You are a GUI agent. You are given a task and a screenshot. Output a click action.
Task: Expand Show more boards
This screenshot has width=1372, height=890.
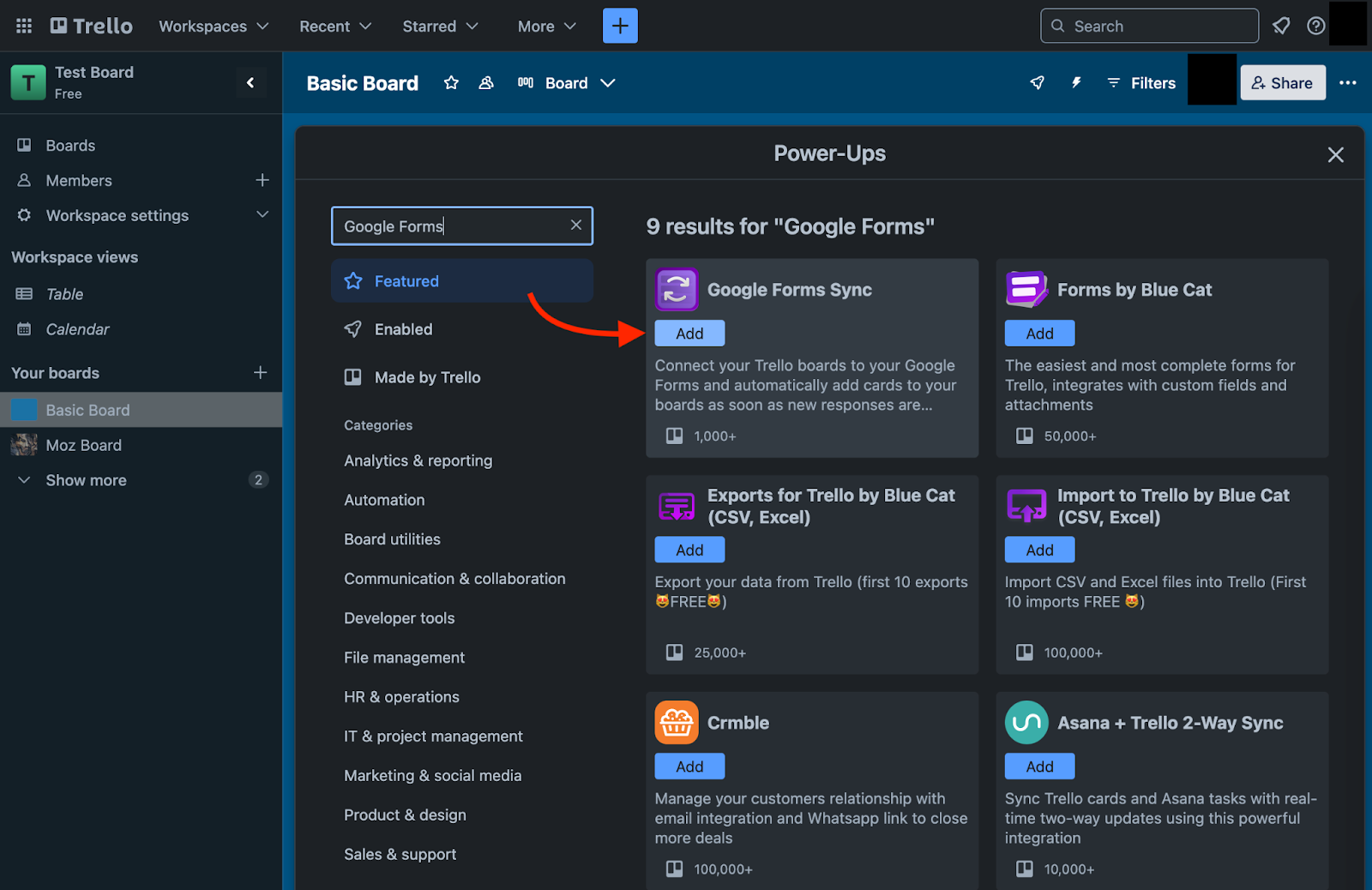(86, 480)
